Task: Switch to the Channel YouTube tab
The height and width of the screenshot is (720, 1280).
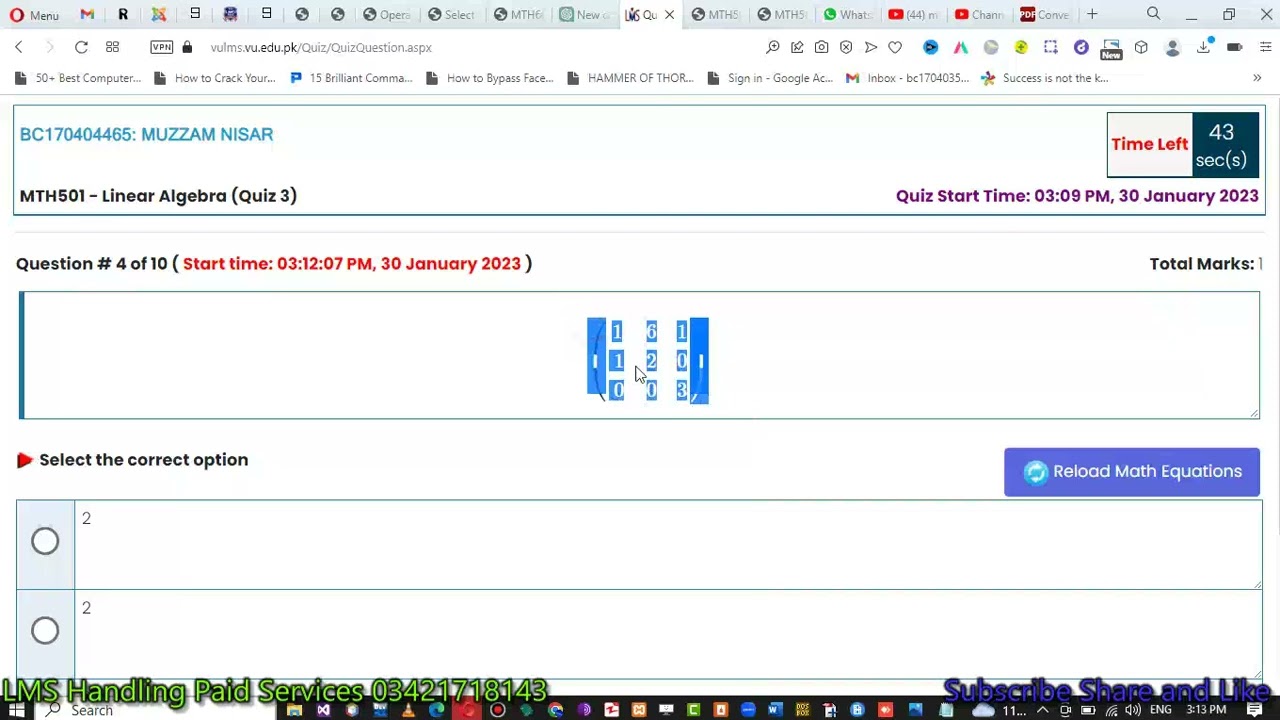Action: (979, 15)
